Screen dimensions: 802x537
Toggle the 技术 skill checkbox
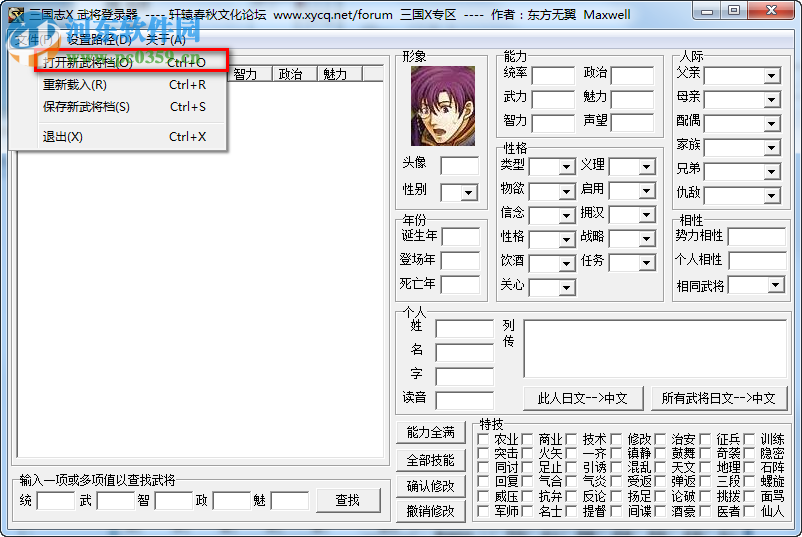[571, 439]
